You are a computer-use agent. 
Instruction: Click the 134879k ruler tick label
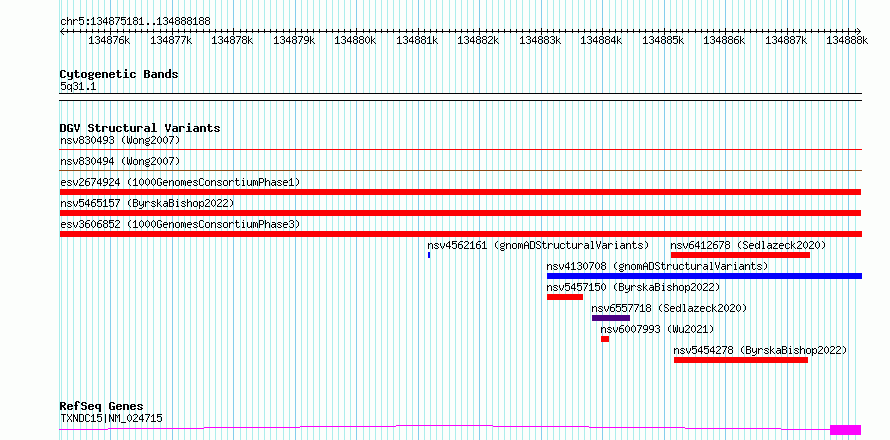point(294,40)
